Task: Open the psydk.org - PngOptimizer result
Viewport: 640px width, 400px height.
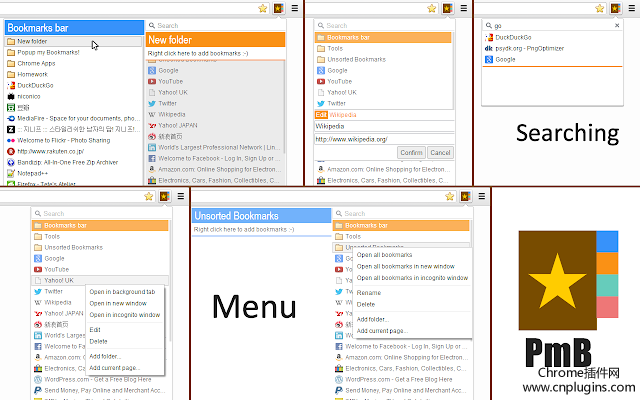Action: point(552,48)
